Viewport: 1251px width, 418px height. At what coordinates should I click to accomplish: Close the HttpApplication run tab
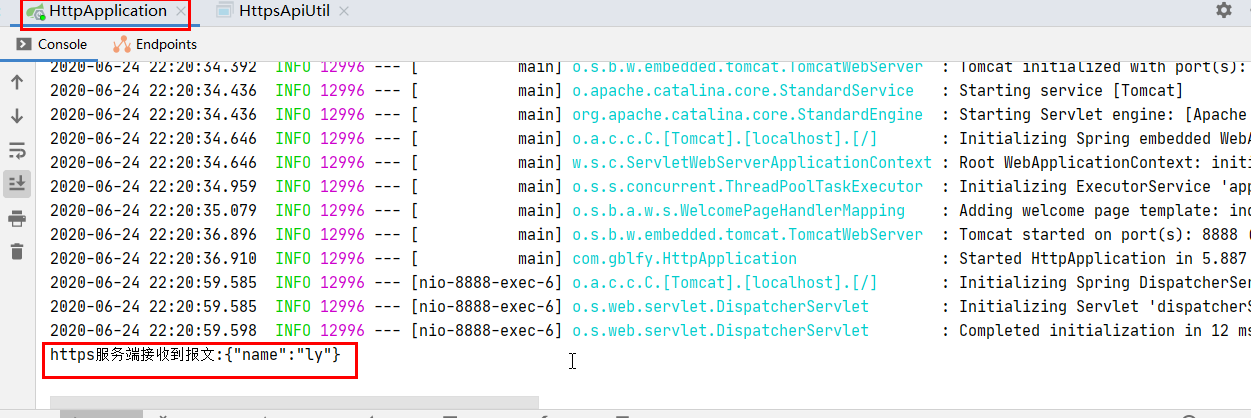(180, 12)
